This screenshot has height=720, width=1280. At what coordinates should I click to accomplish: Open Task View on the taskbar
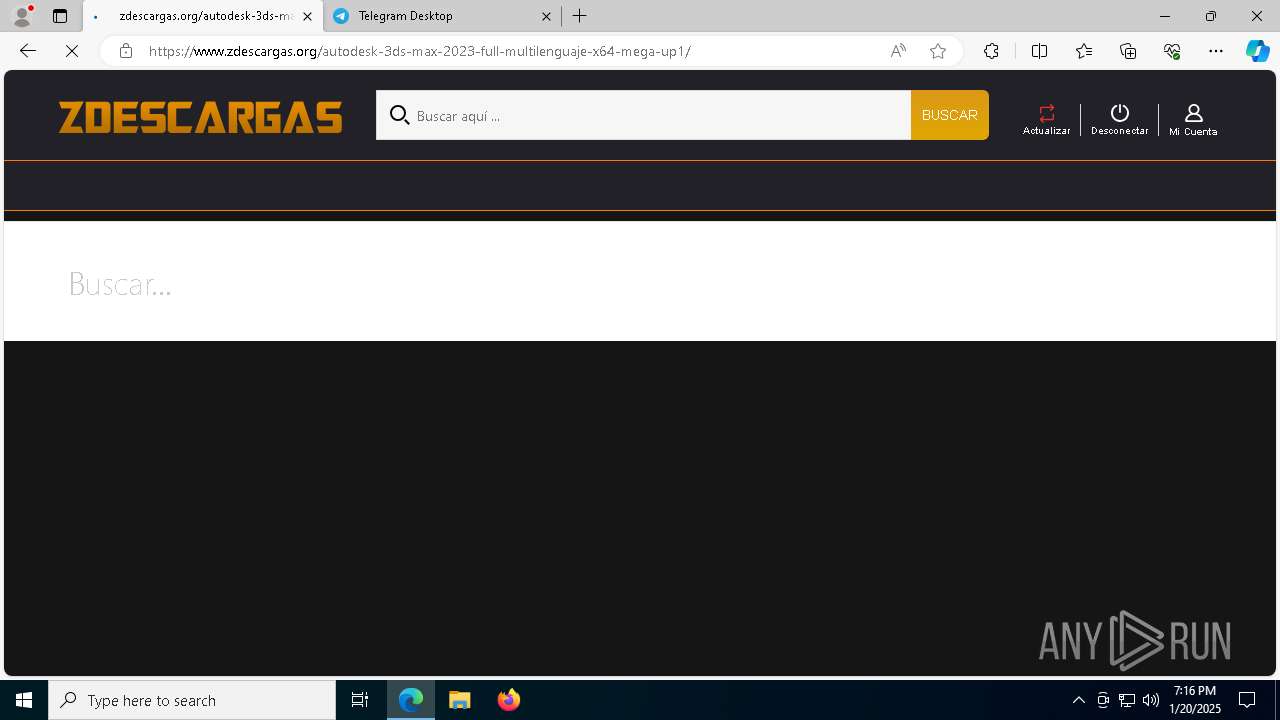click(360, 700)
